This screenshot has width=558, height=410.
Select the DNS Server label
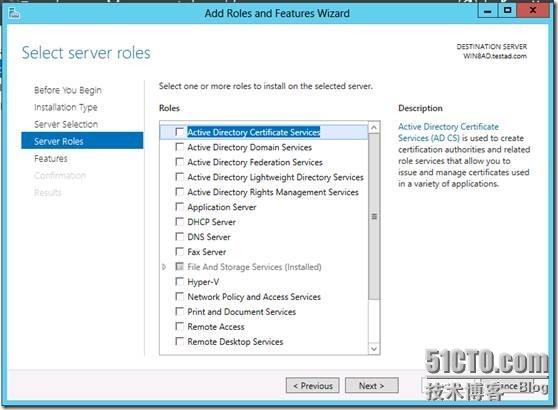pos(209,237)
